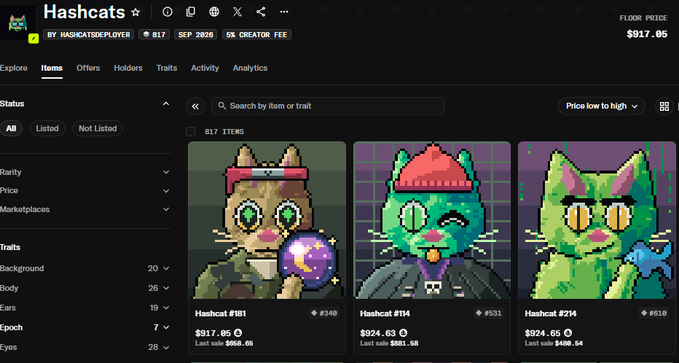
Task: Open Hashcat #214 title link
Action: [550, 313]
